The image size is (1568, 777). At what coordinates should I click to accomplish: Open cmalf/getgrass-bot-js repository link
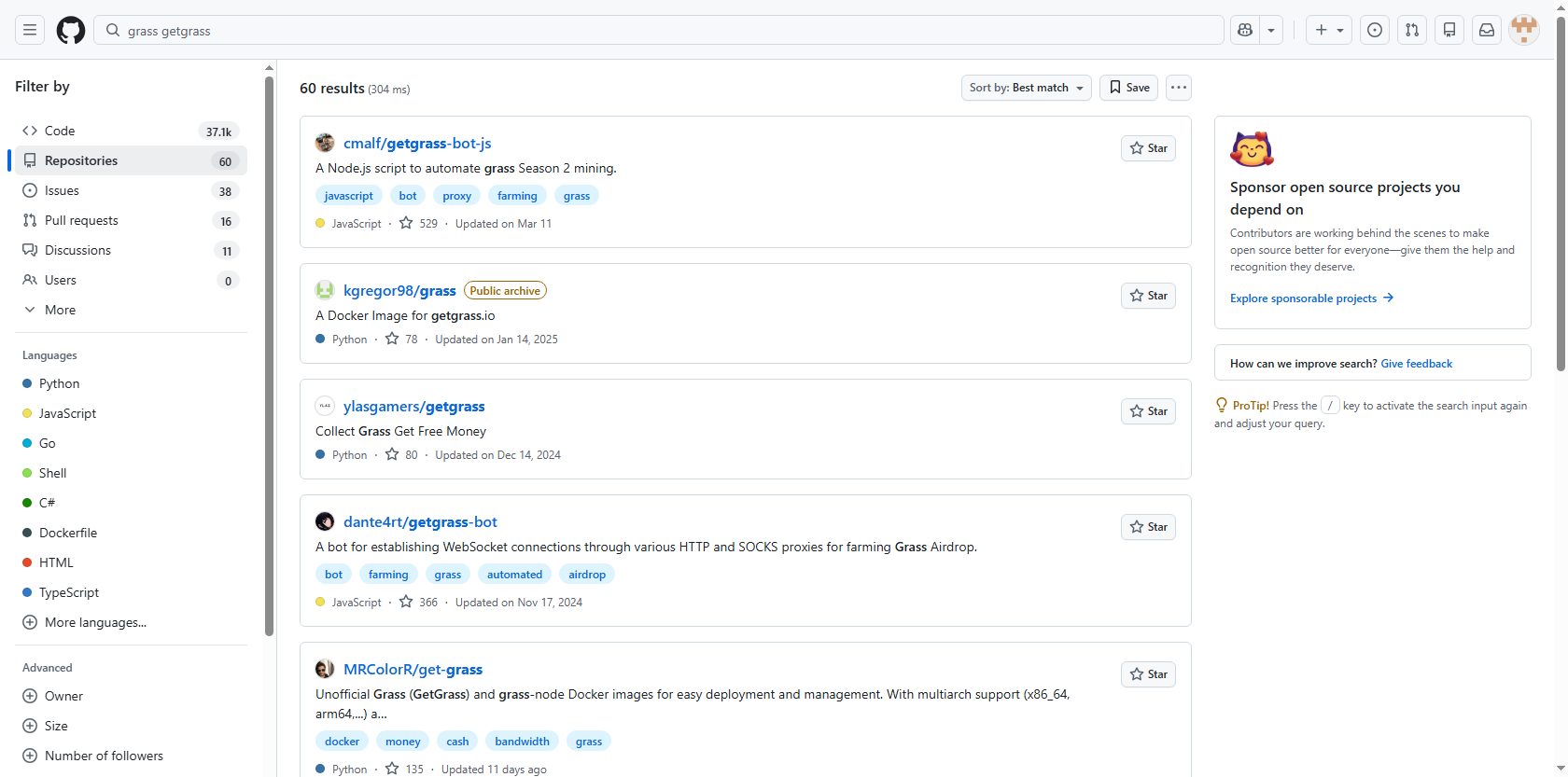pyautogui.click(x=417, y=143)
